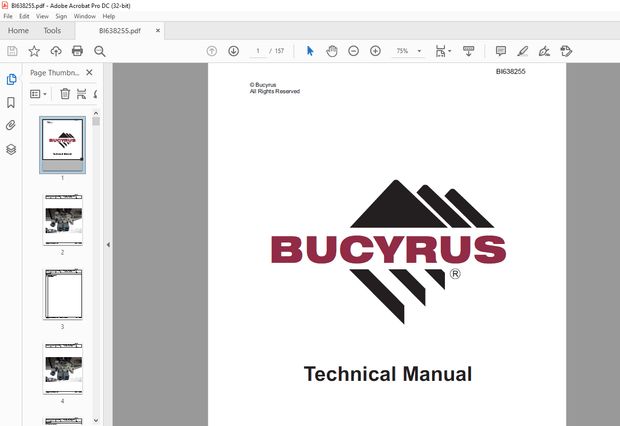
Task: Click the upload to cloud icon
Action: tap(56, 51)
